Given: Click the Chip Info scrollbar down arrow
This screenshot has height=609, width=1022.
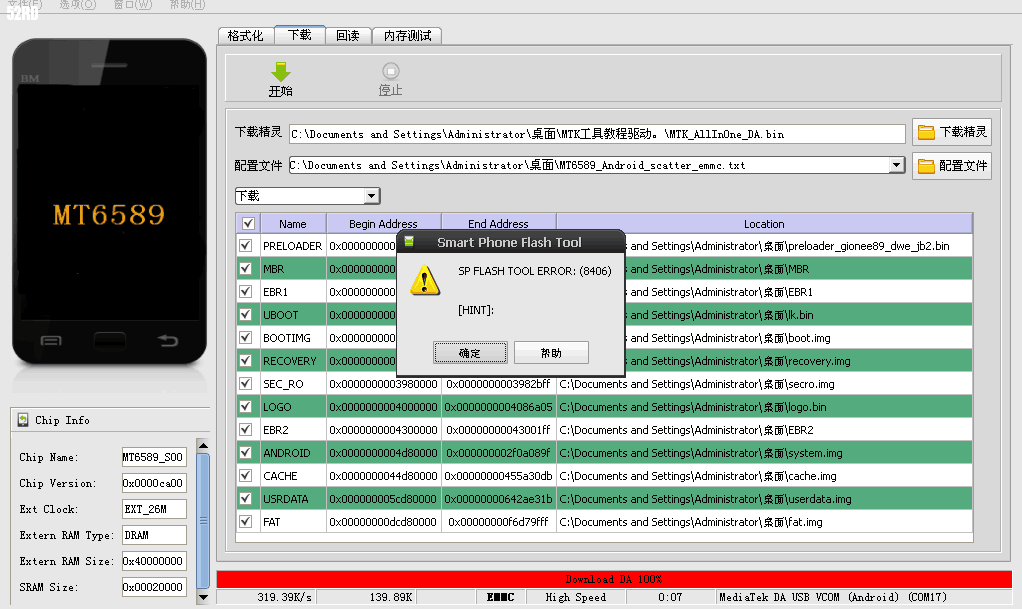Looking at the screenshot, I should click(x=203, y=597).
